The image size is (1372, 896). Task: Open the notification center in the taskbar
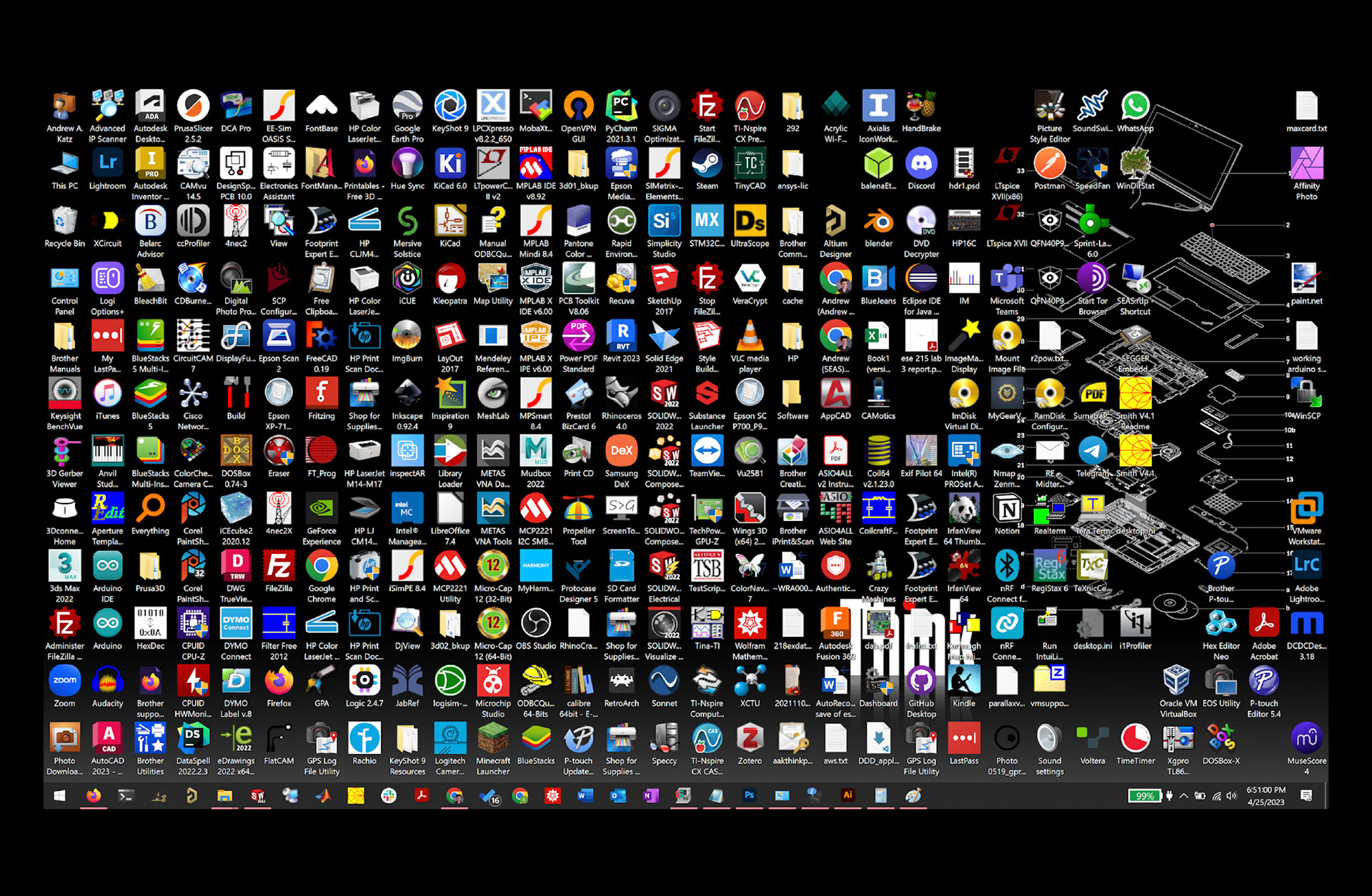point(1306,795)
